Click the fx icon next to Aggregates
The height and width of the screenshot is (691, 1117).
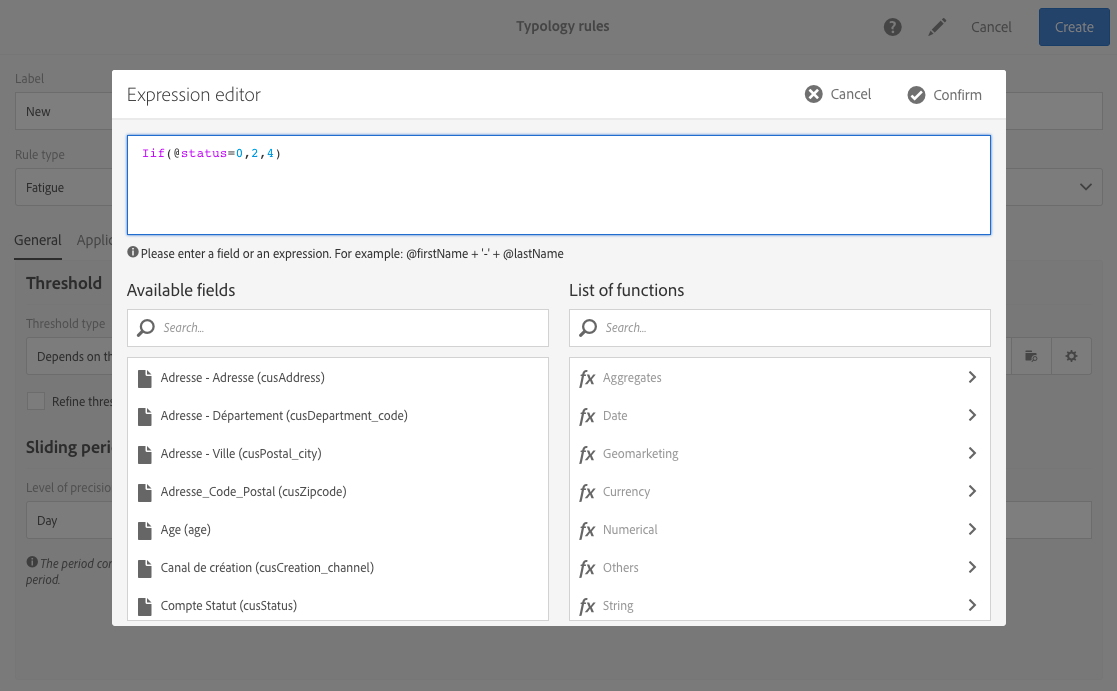pos(587,378)
